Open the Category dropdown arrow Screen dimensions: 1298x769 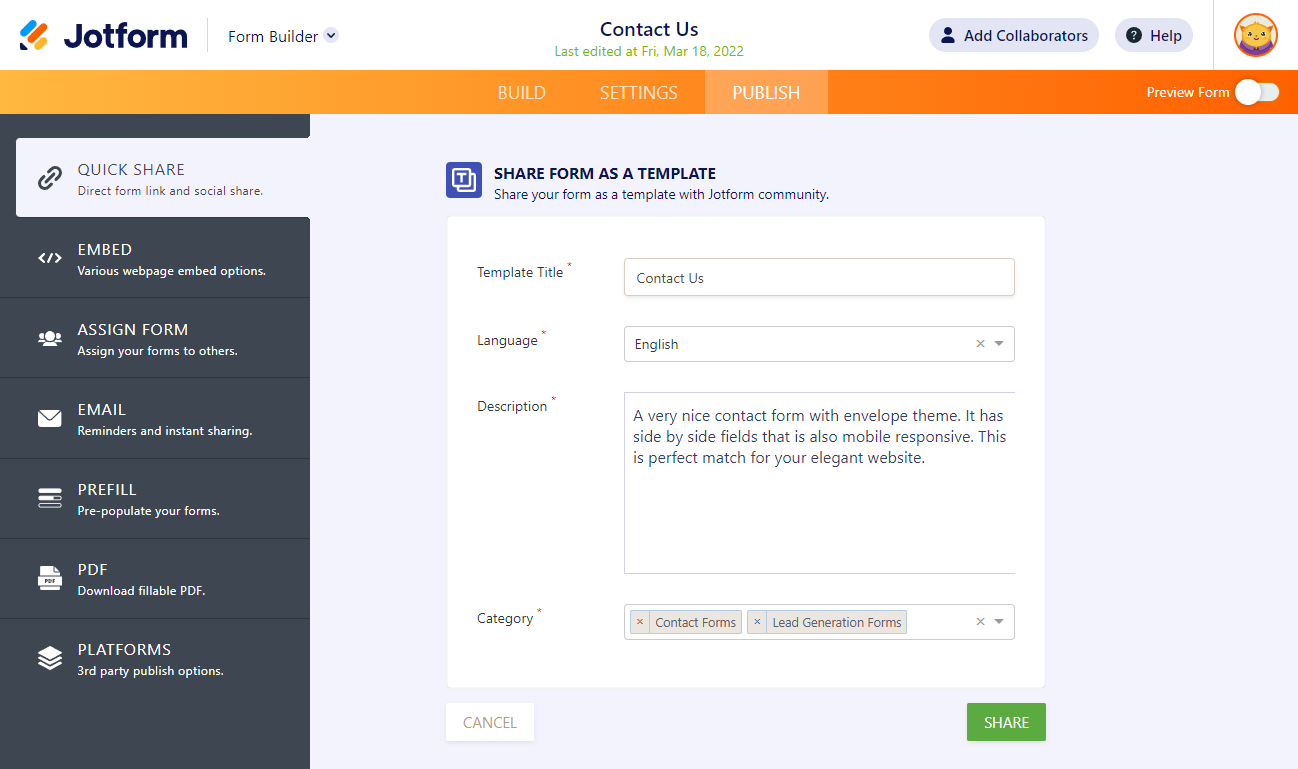(999, 622)
